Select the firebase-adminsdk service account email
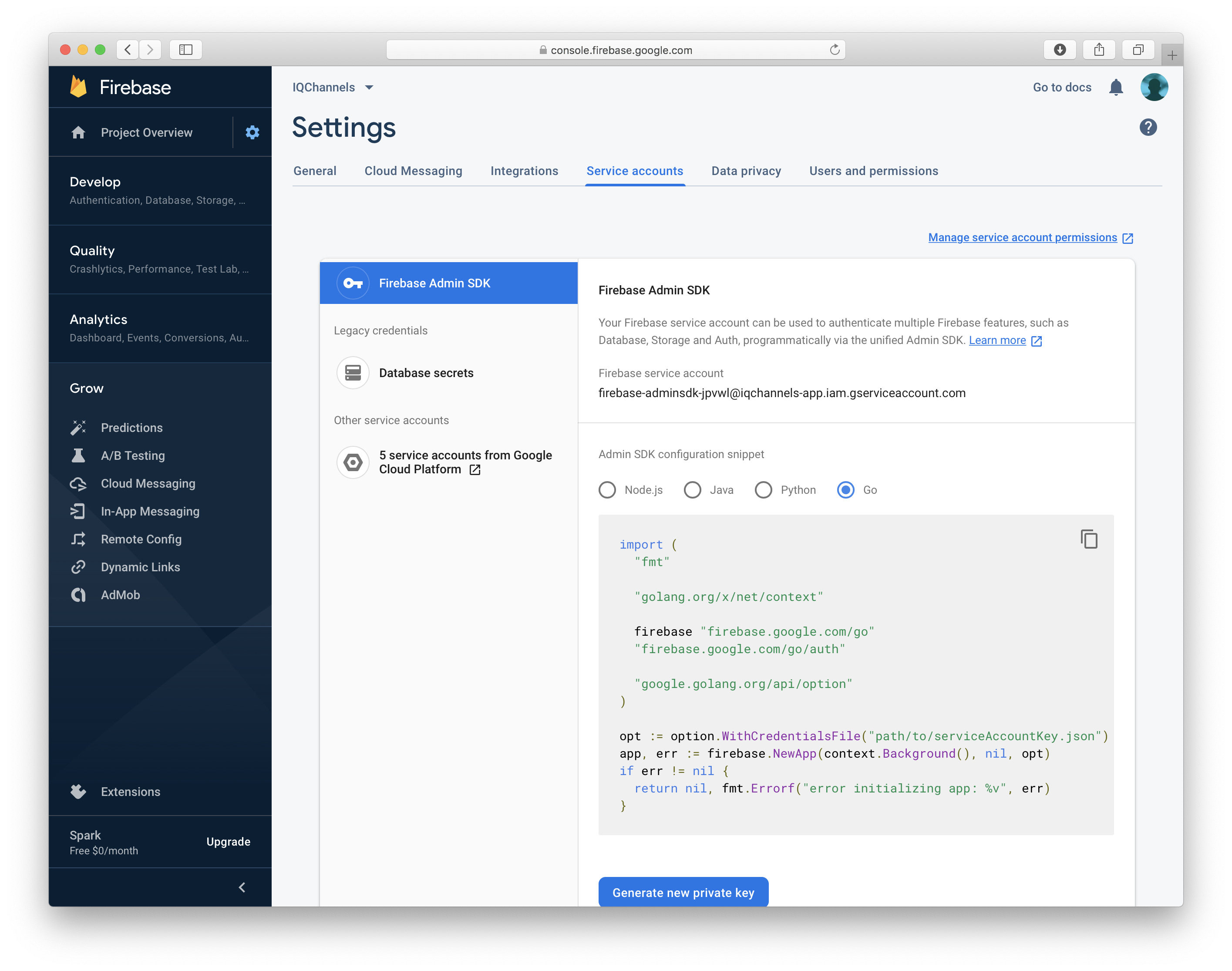 coord(782,393)
